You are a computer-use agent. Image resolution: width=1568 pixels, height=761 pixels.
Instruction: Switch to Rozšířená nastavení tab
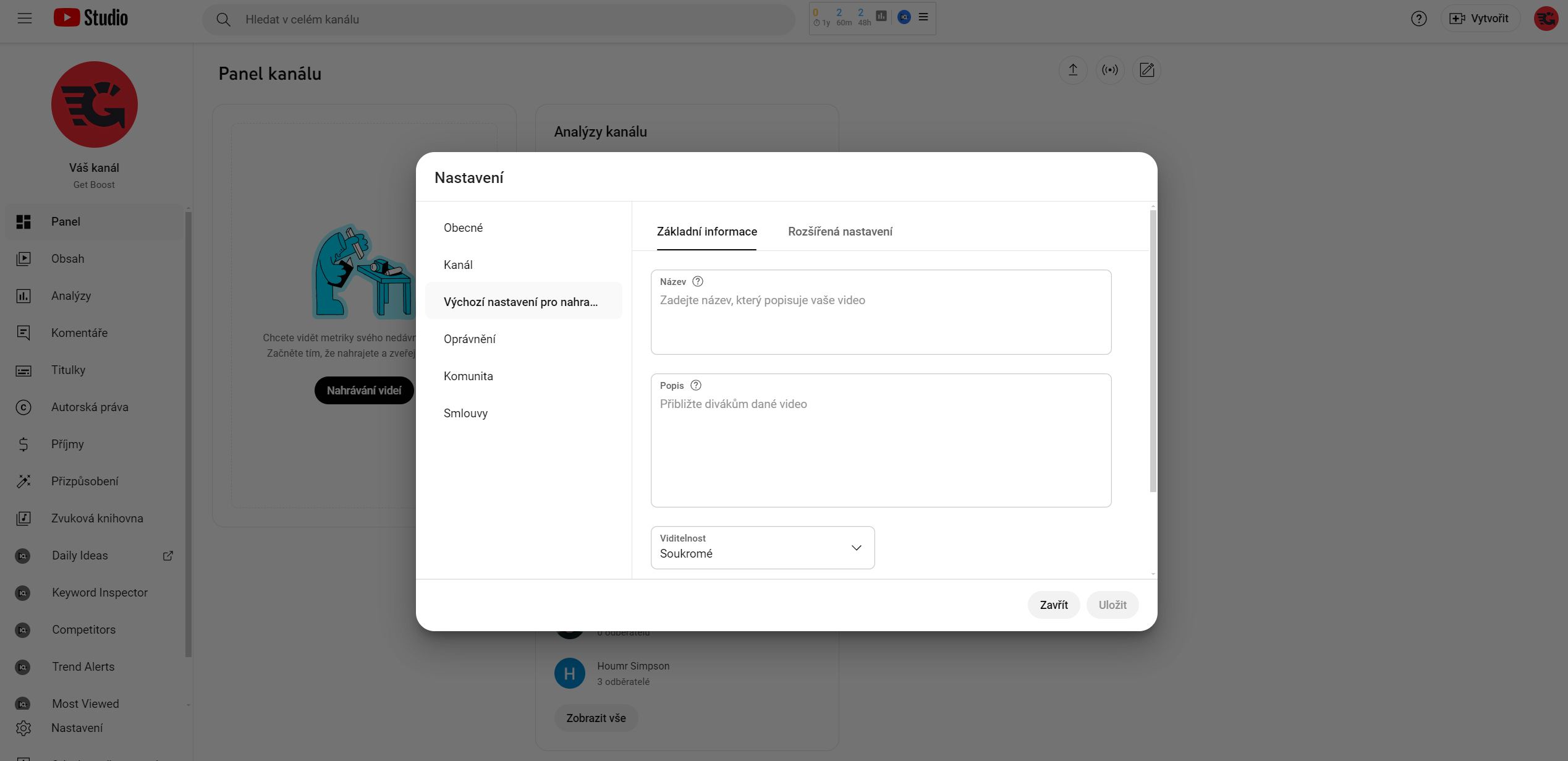(840, 231)
